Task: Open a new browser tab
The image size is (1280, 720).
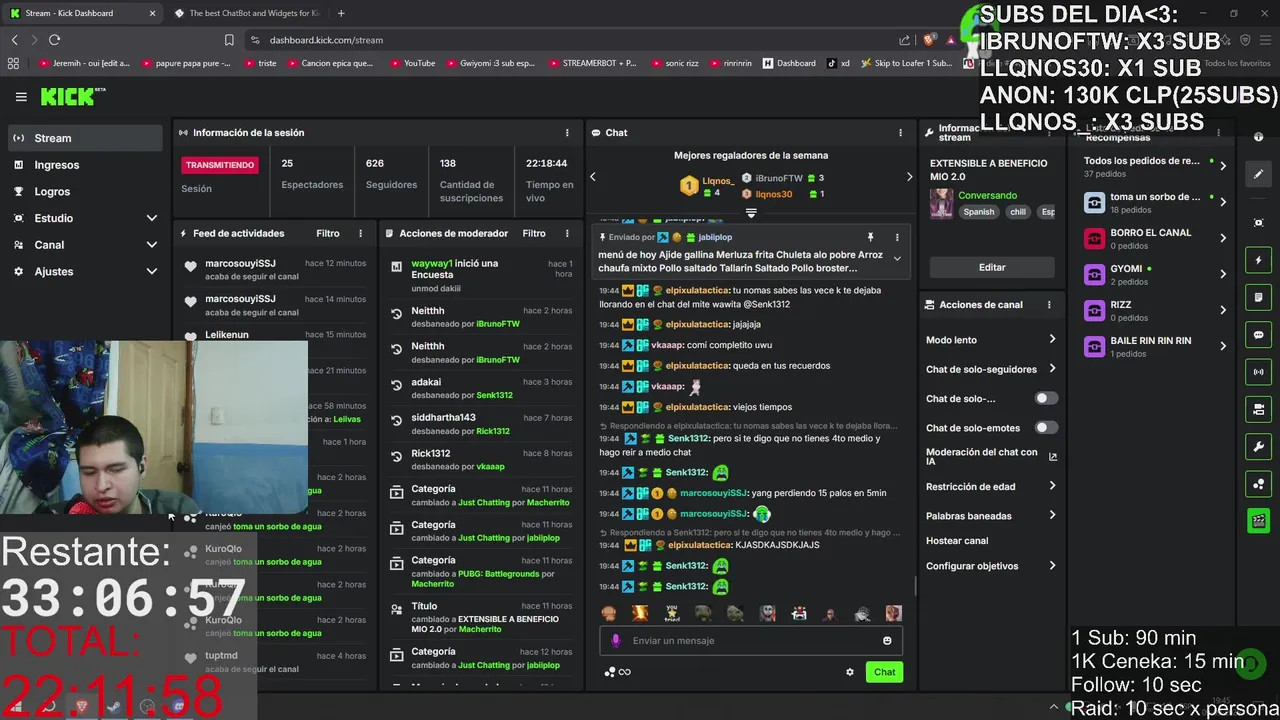Action: point(341,13)
